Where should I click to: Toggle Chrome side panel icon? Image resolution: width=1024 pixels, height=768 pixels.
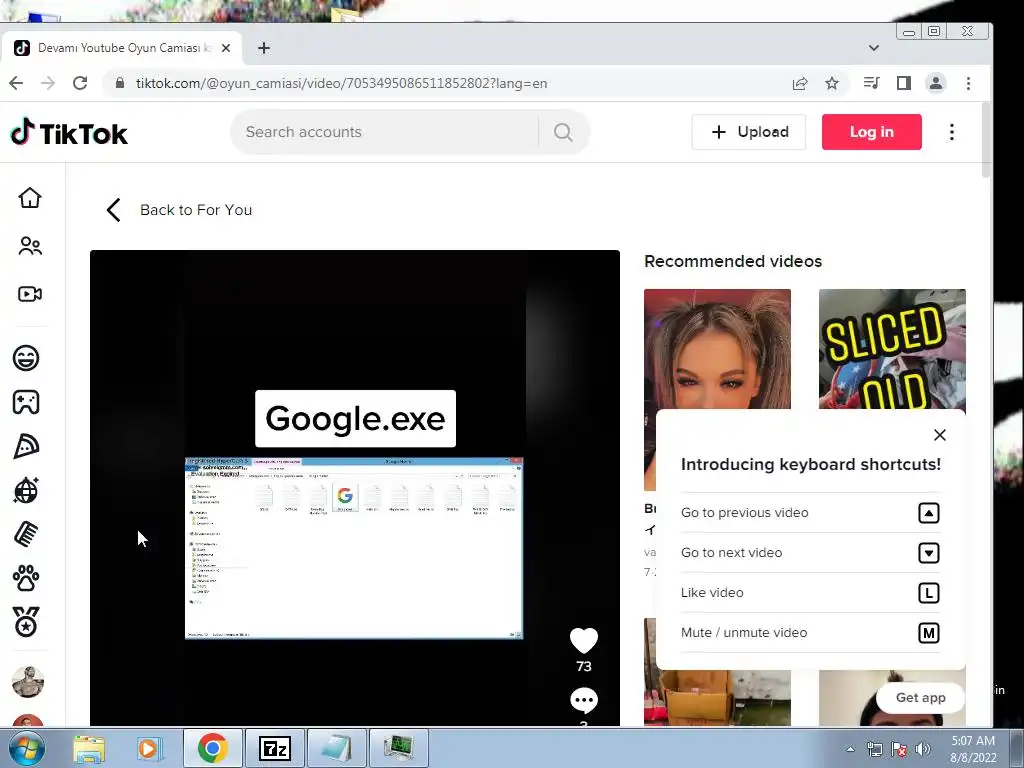[903, 83]
